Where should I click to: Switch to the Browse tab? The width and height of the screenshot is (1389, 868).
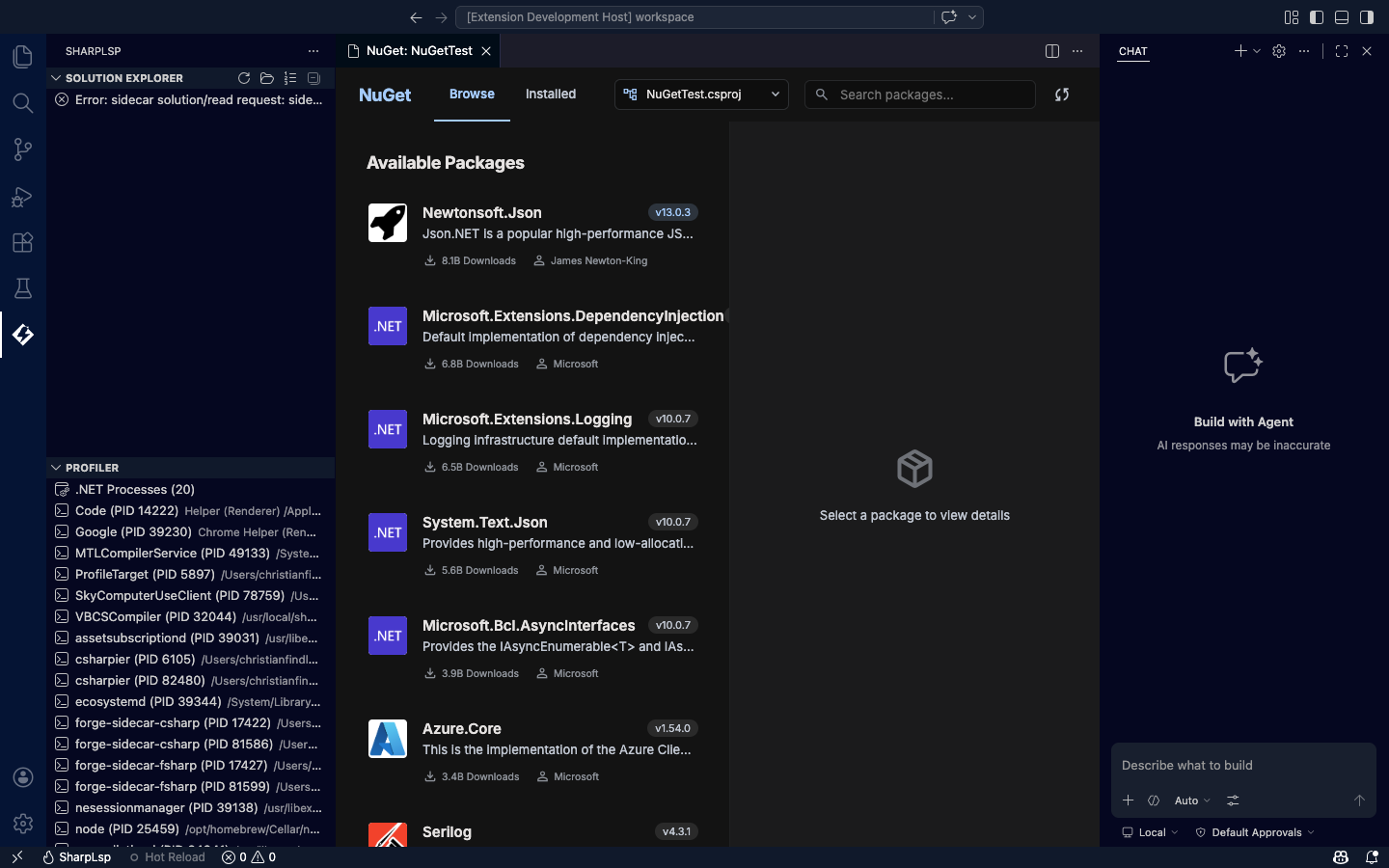coord(472,95)
